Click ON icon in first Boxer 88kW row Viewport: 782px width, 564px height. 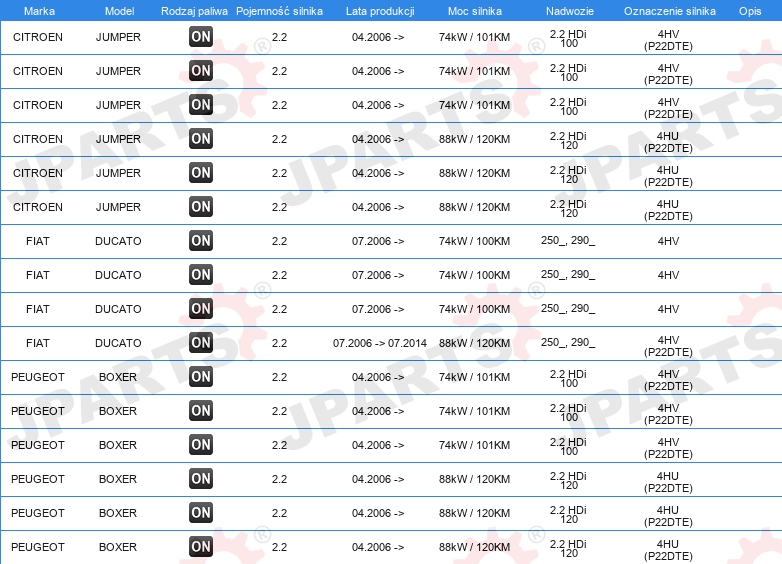tap(201, 479)
